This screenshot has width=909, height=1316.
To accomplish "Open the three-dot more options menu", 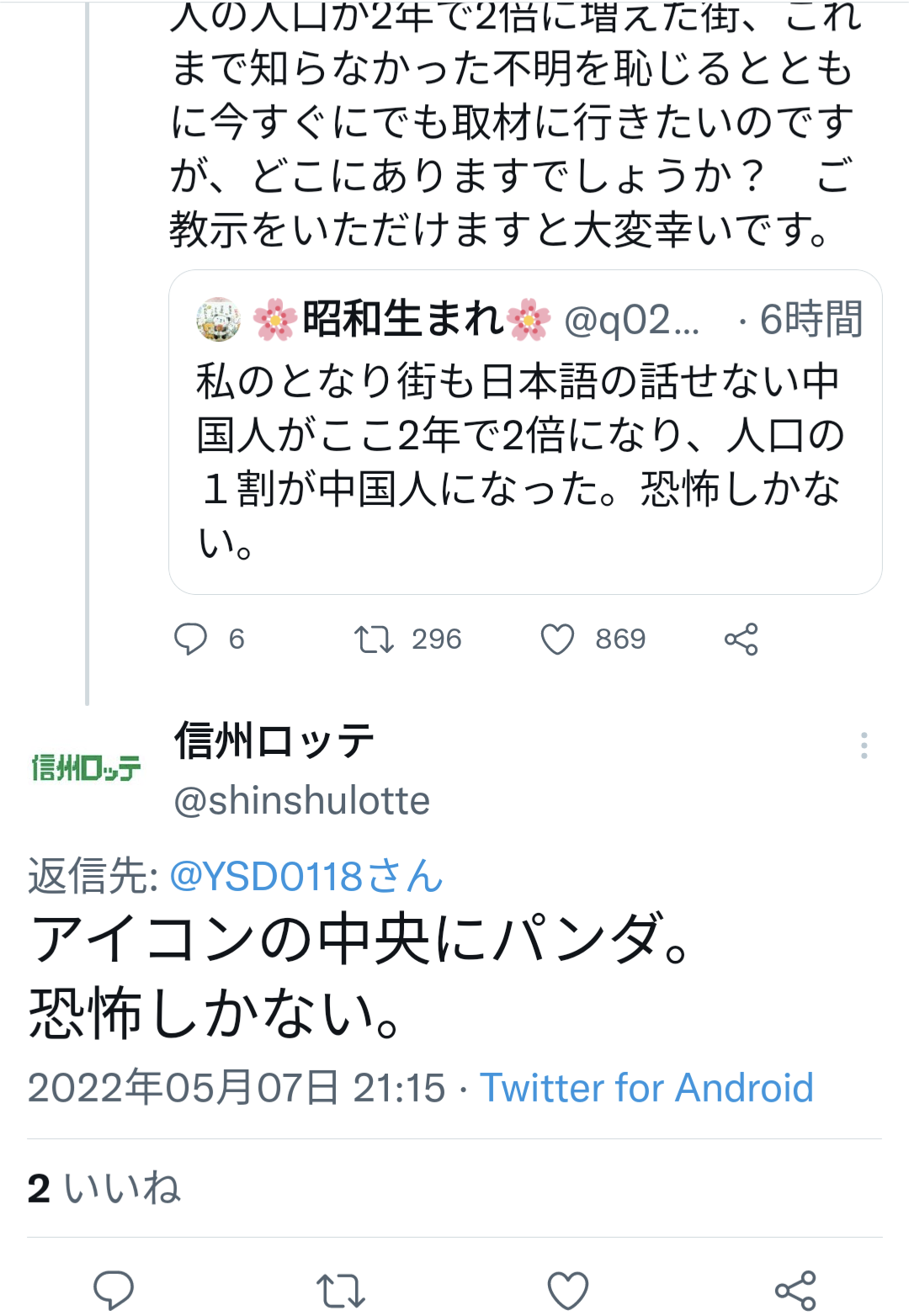I will click(x=864, y=746).
